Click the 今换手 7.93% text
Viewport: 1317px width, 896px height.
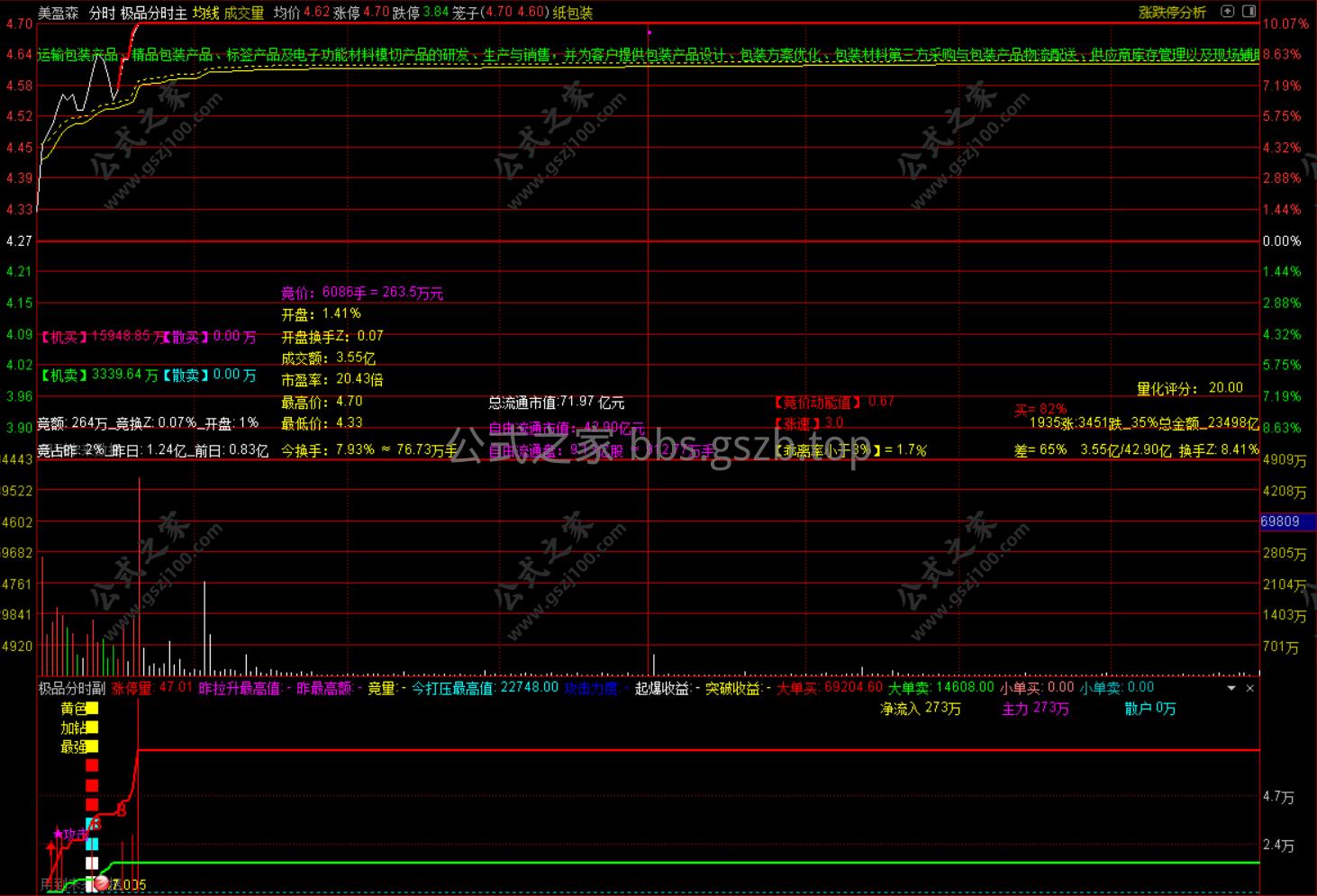pyautogui.click(x=328, y=449)
